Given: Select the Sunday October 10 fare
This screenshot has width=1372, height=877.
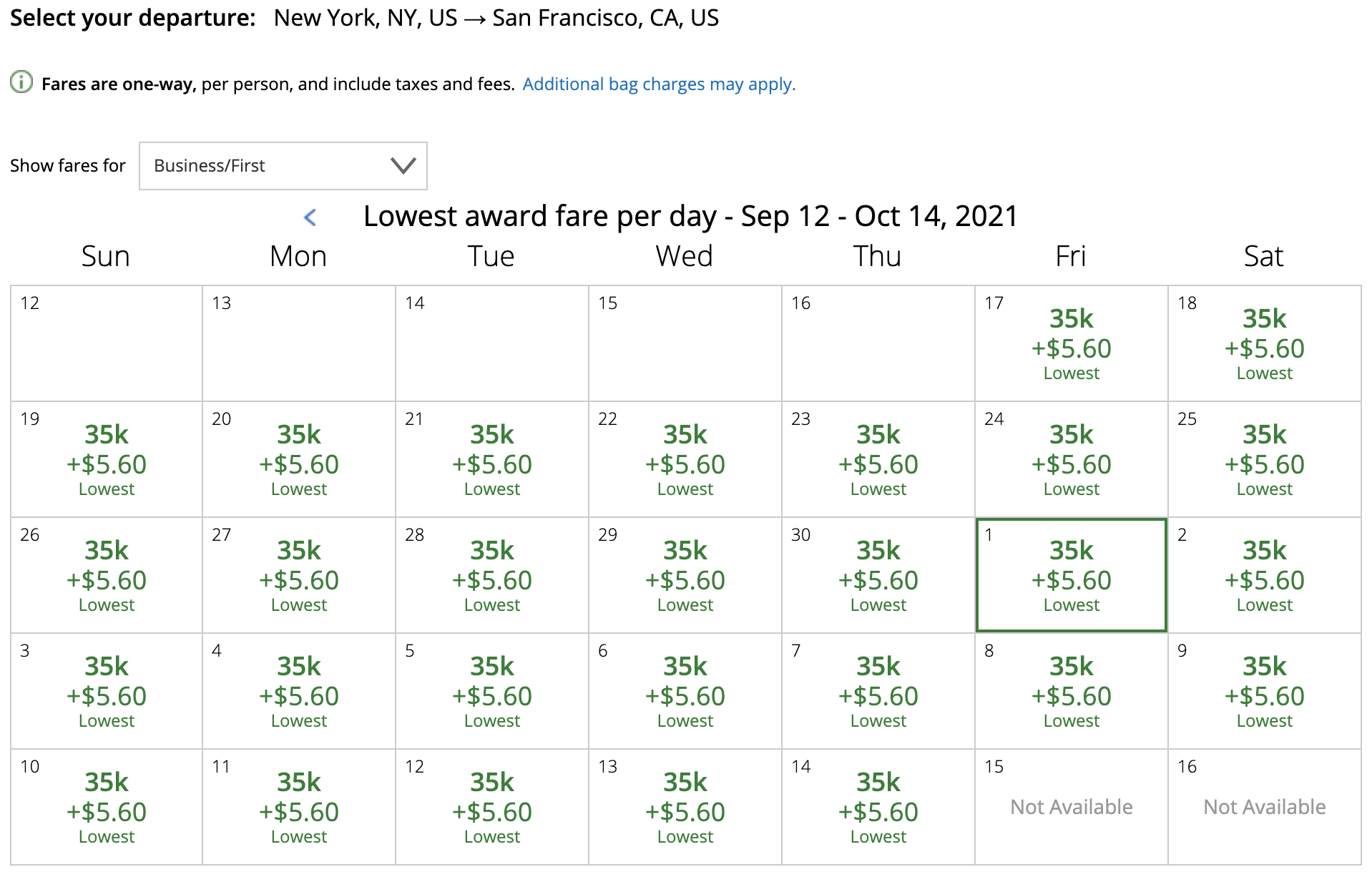Looking at the screenshot, I should (107, 808).
